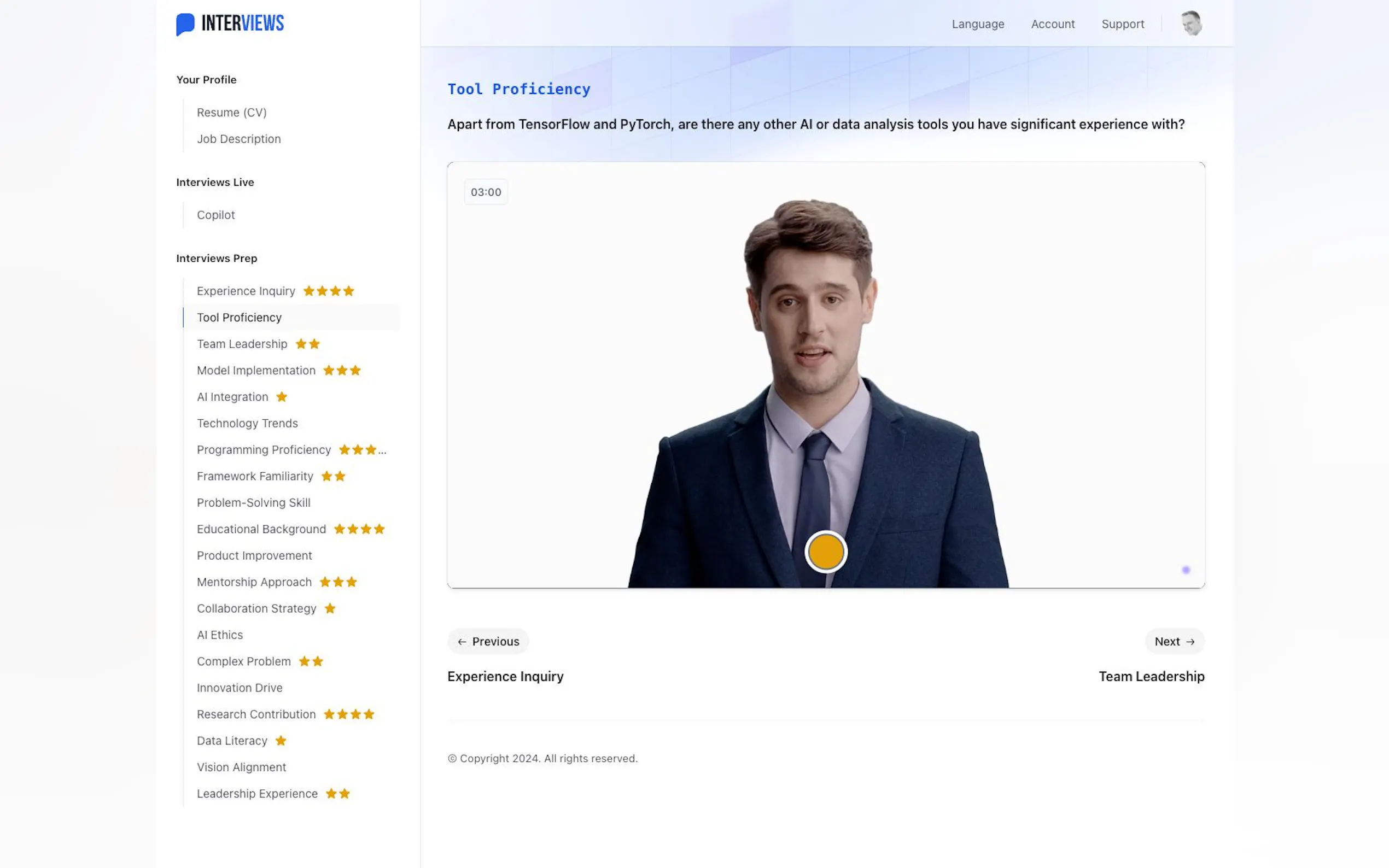Select Copilot under Interviews Live
This screenshot has width=1389, height=868.
tap(216, 215)
